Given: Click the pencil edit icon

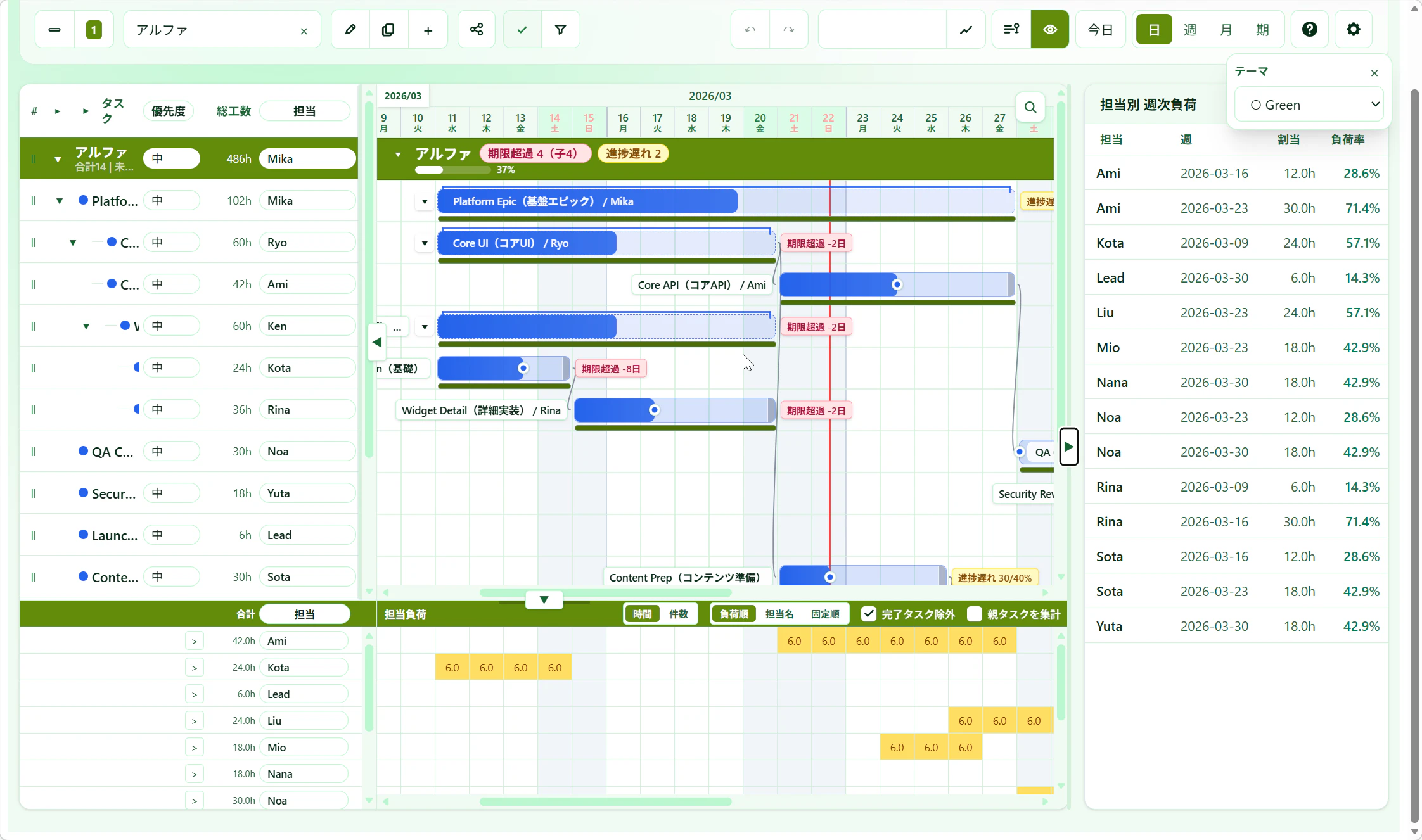Looking at the screenshot, I should point(350,29).
